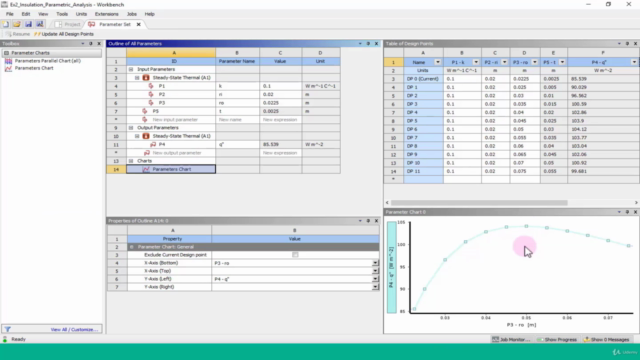
Task: Click the P5 input parameter icon
Action: (x=144, y=111)
